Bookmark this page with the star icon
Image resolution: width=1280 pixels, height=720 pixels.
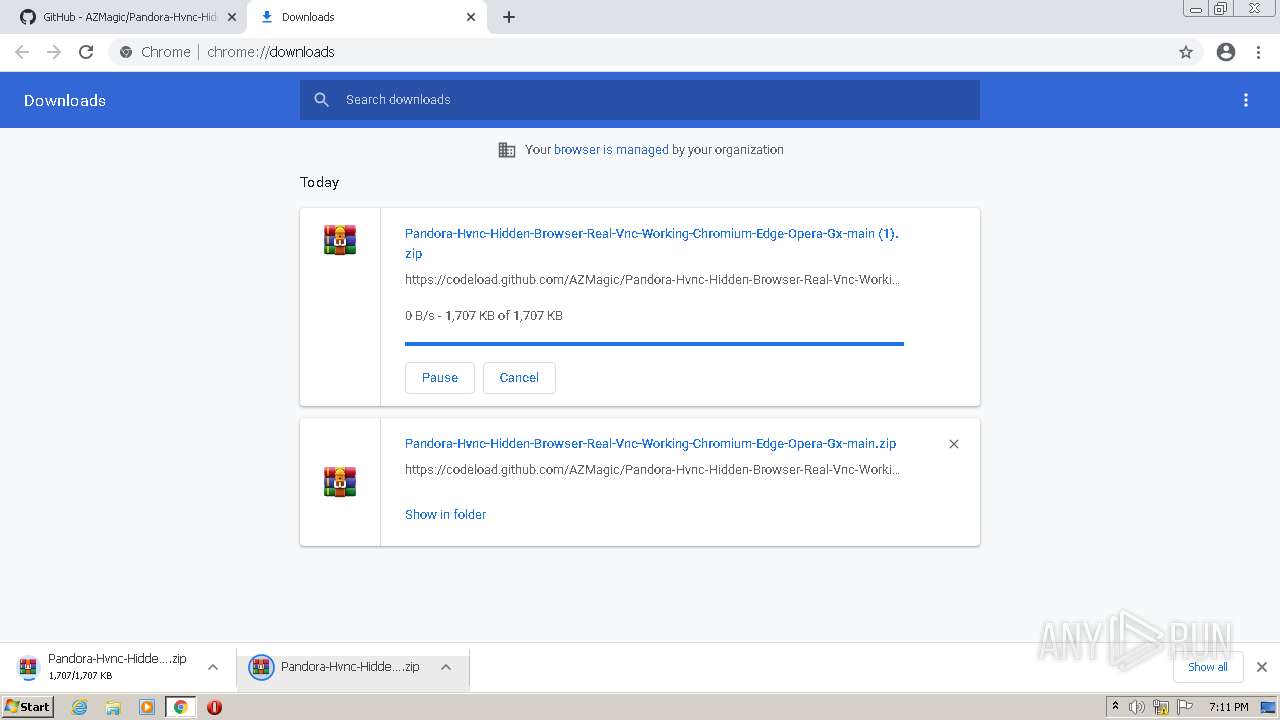(x=1186, y=52)
